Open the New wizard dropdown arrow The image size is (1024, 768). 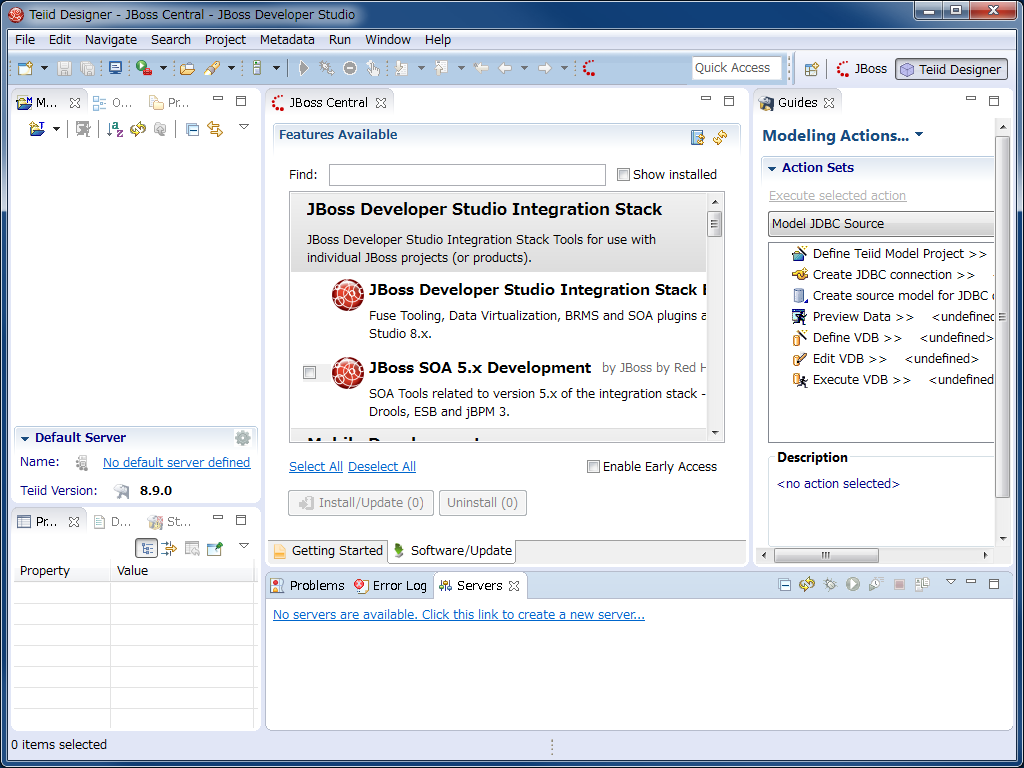(44, 68)
